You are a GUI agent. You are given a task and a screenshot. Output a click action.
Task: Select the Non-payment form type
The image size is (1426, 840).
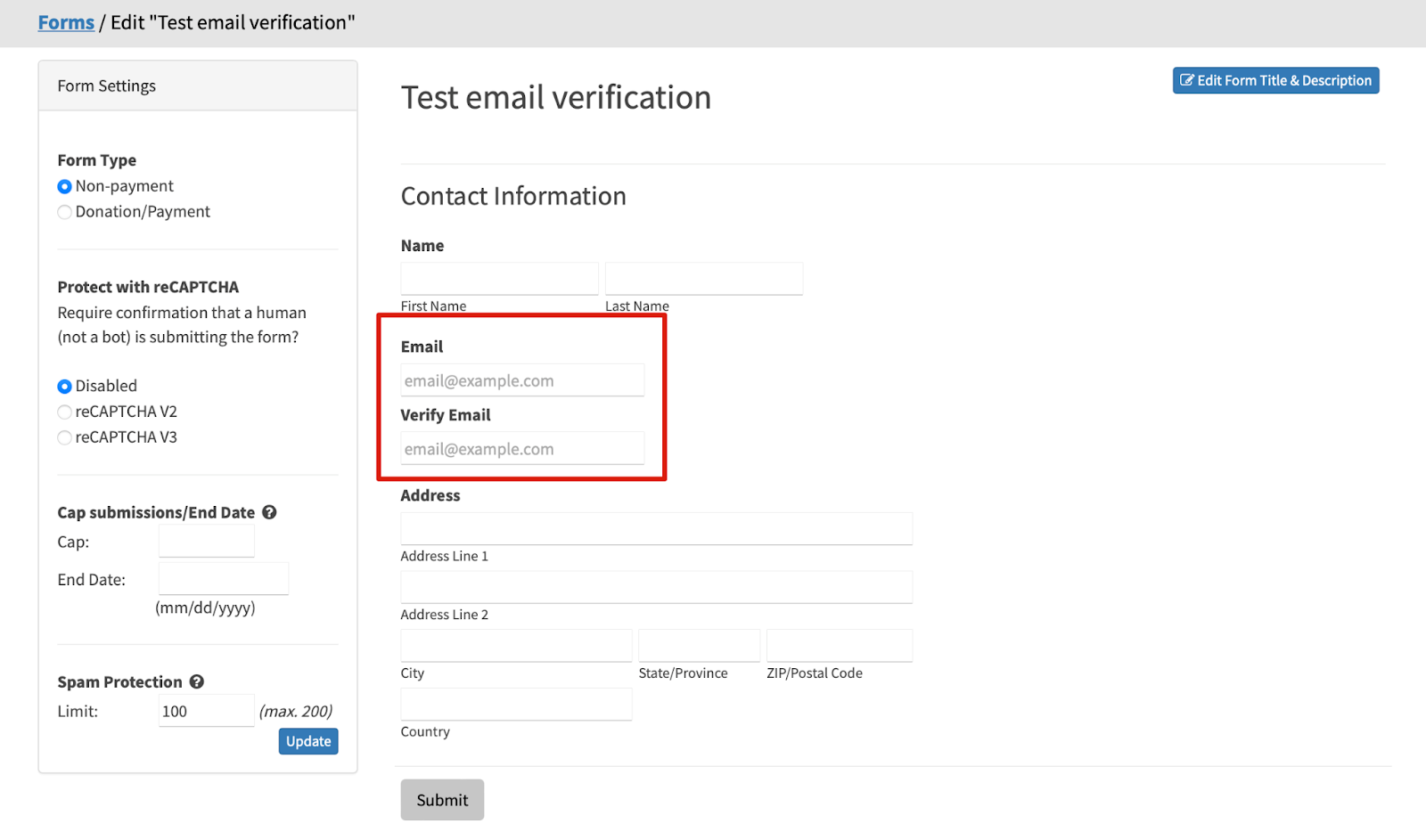point(65,187)
